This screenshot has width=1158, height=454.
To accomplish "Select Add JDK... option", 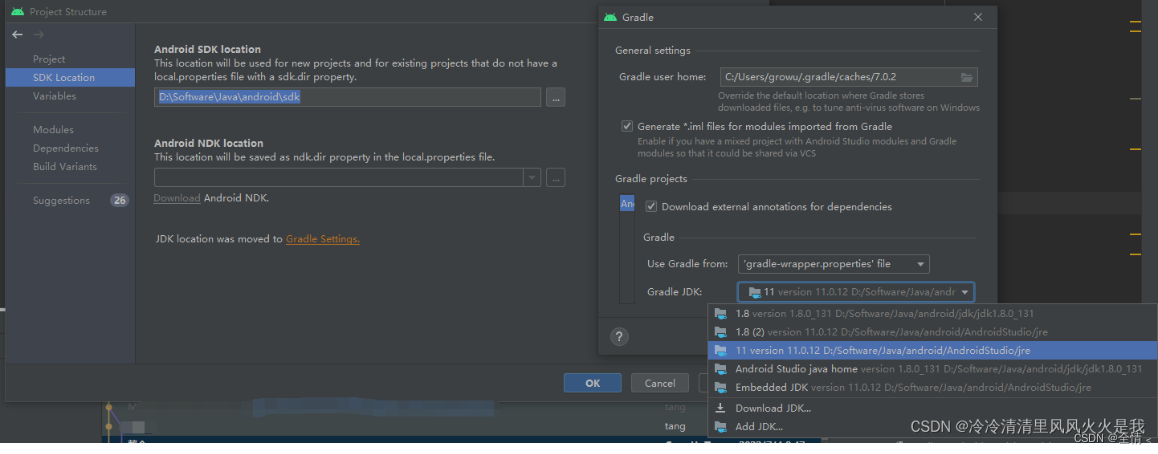I will 758,427.
